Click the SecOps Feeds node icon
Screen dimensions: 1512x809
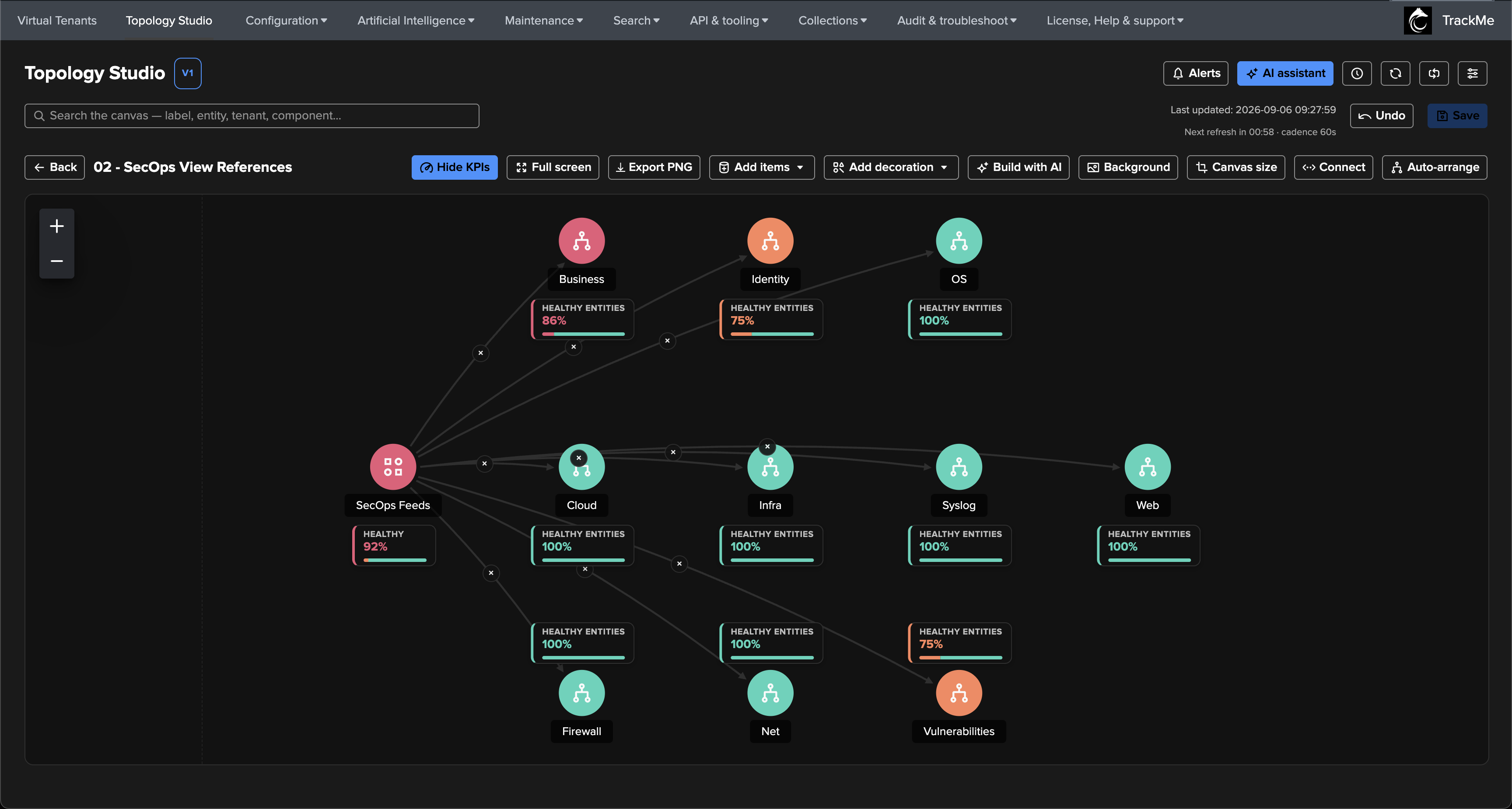pos(393,467)
